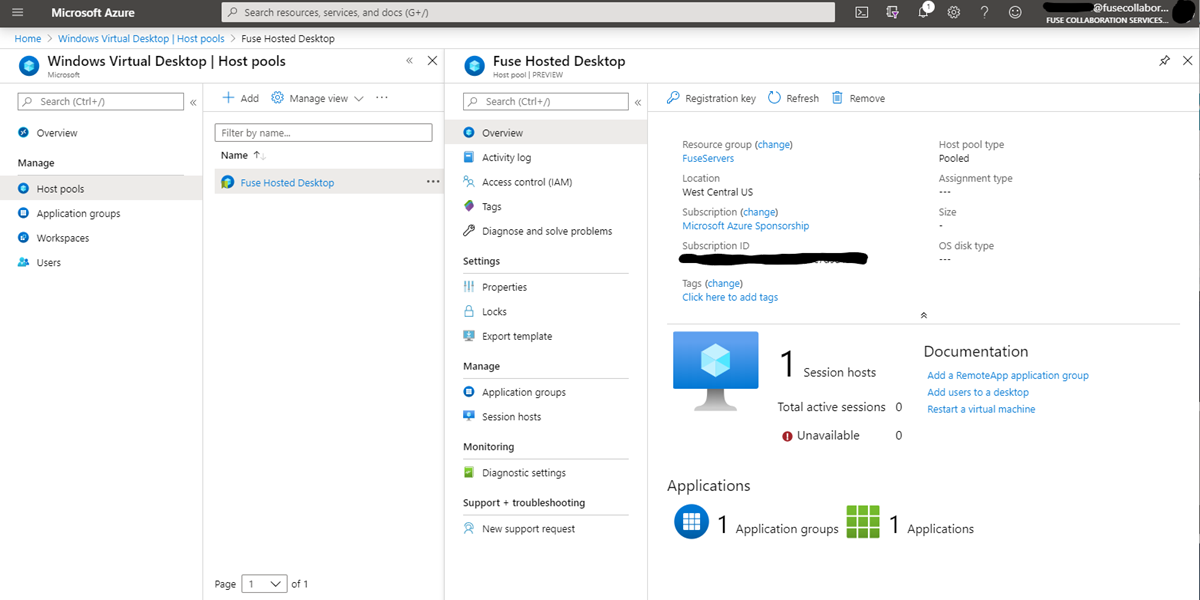Viewport: 1200px width, 600px height.
Task: Refresh the Fuse Hosted Desktop host pool
Action: pyautogui.click(x=794, y=97)
